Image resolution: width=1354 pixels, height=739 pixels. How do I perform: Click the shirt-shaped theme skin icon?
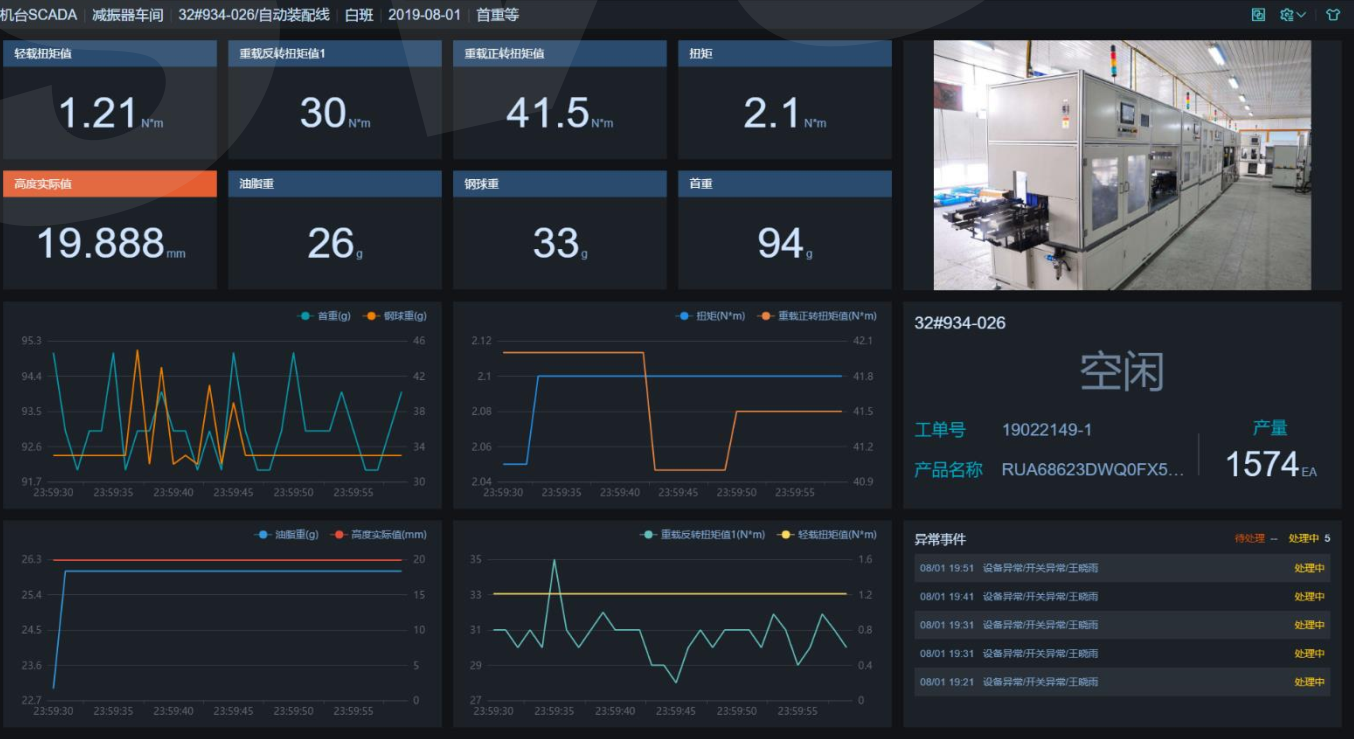coord(1333,15)
